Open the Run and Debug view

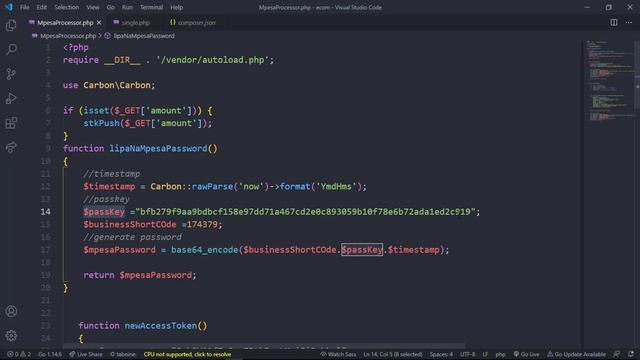click(x=11, y=98)
